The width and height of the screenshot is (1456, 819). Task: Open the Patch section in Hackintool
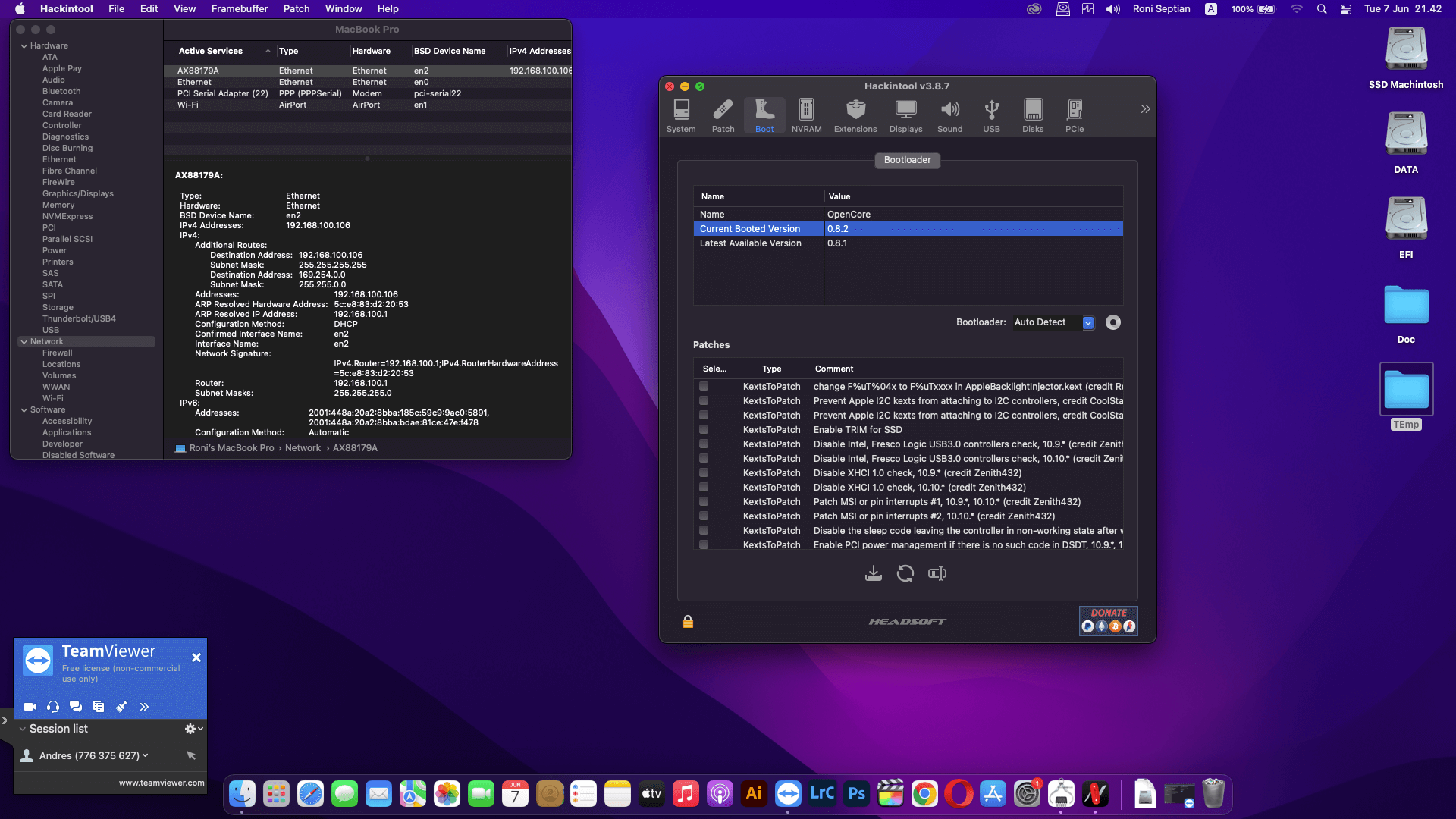pyautogui.click(x=723, y=116)
